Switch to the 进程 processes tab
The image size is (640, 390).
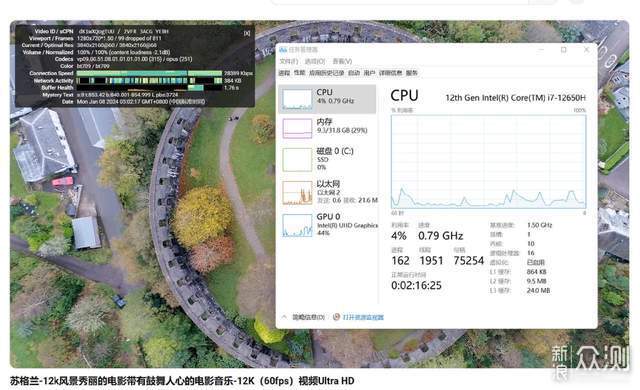pos(284,73)
